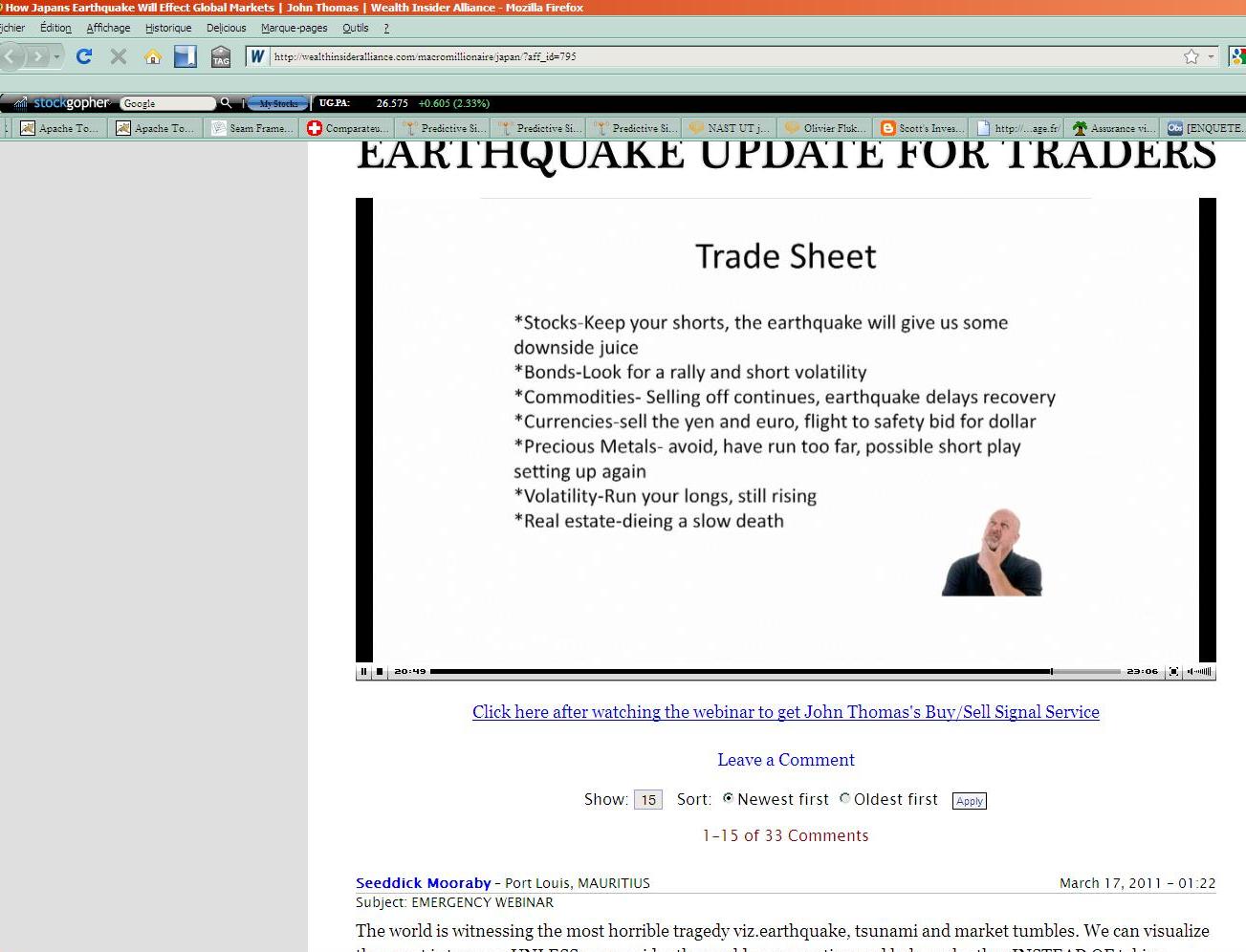Open the Comparateu... bookmark with red cross icon

348,128
